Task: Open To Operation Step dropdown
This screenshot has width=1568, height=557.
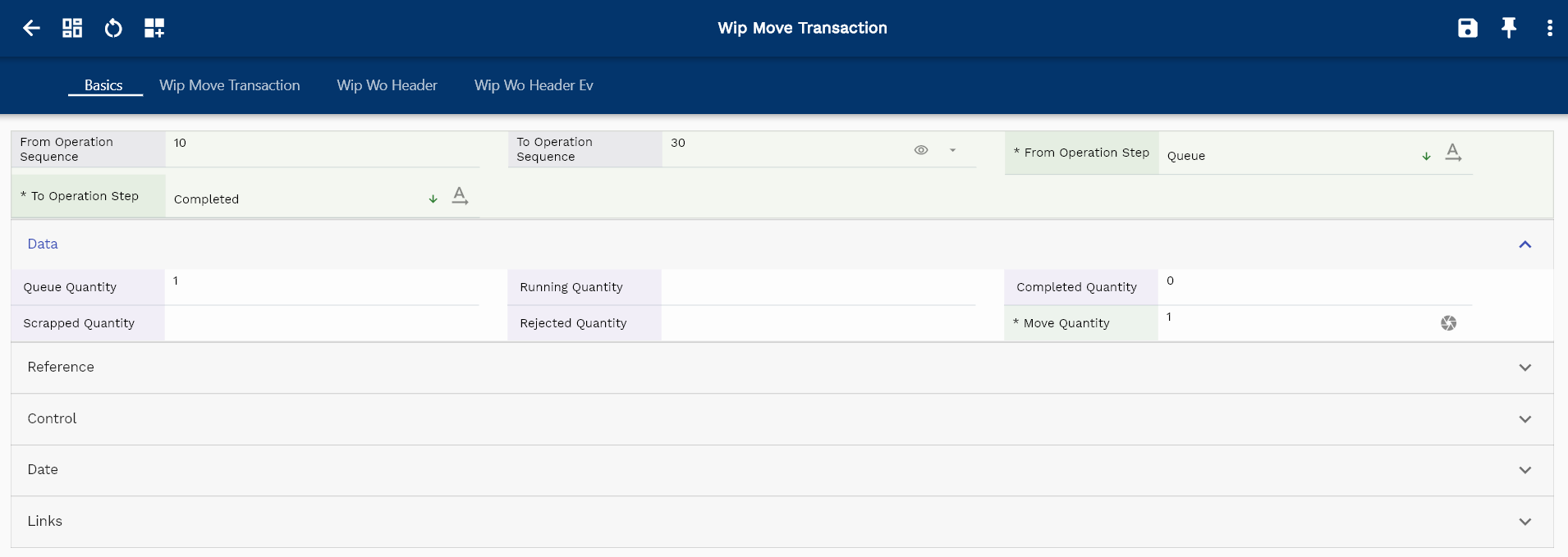Action: (433, 199)
